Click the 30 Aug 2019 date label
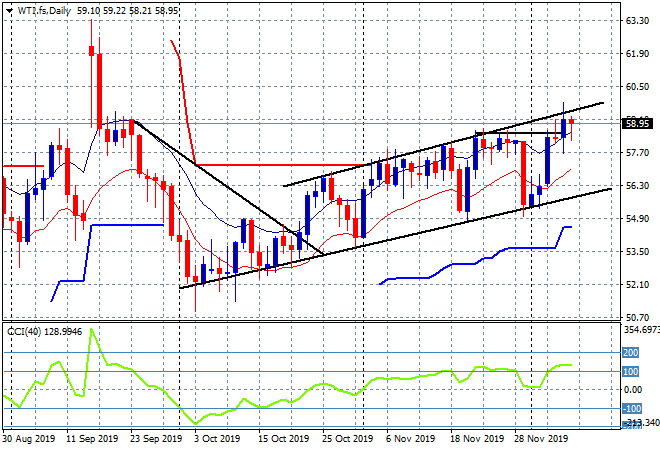660x450 pixels. (x=29, y=439)
